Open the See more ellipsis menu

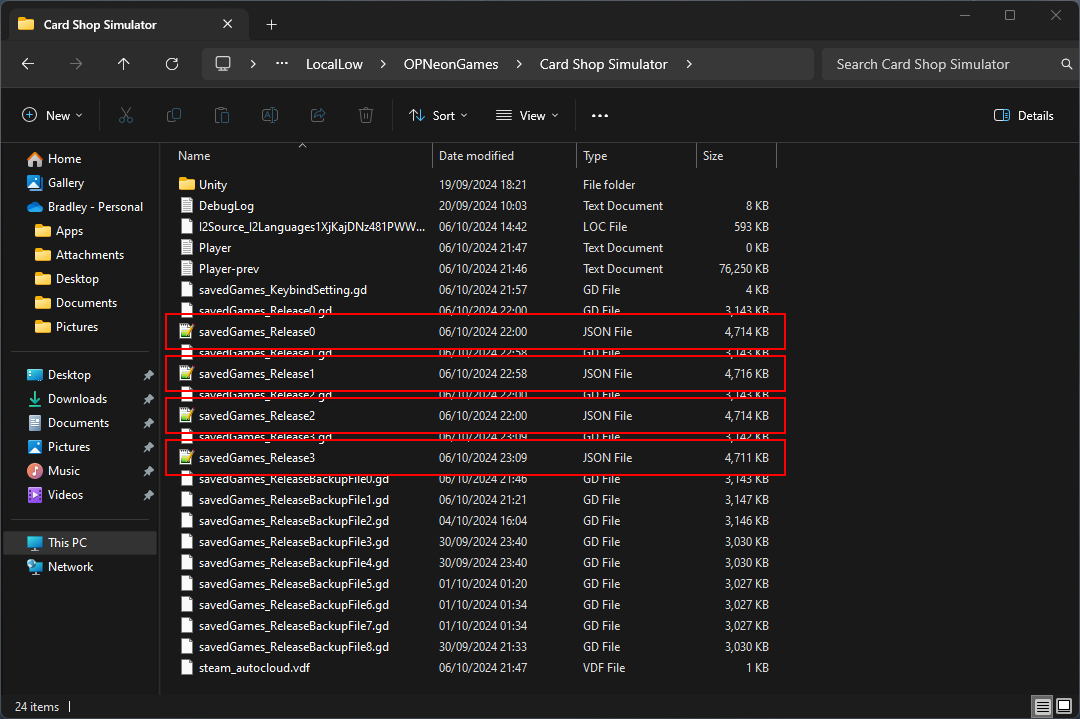click(x=600, y=116)
